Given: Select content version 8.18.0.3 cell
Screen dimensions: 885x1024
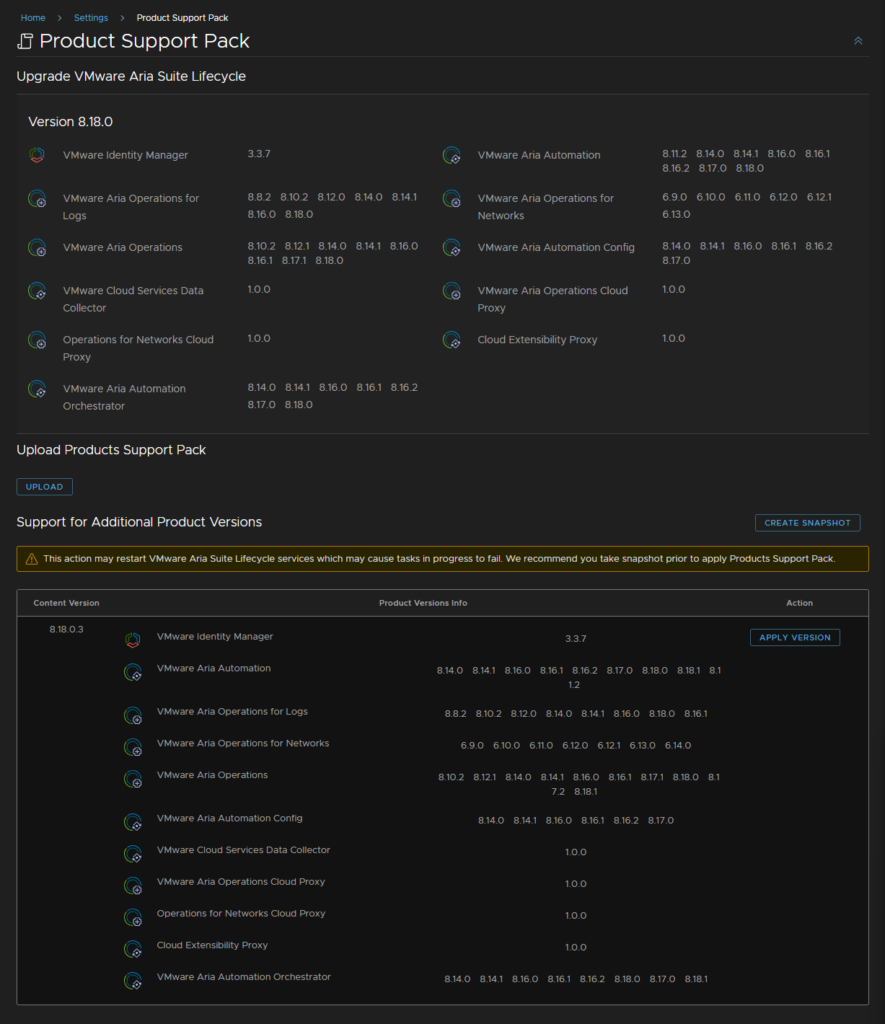Looking at the screenshot, I should pos(66,630).
